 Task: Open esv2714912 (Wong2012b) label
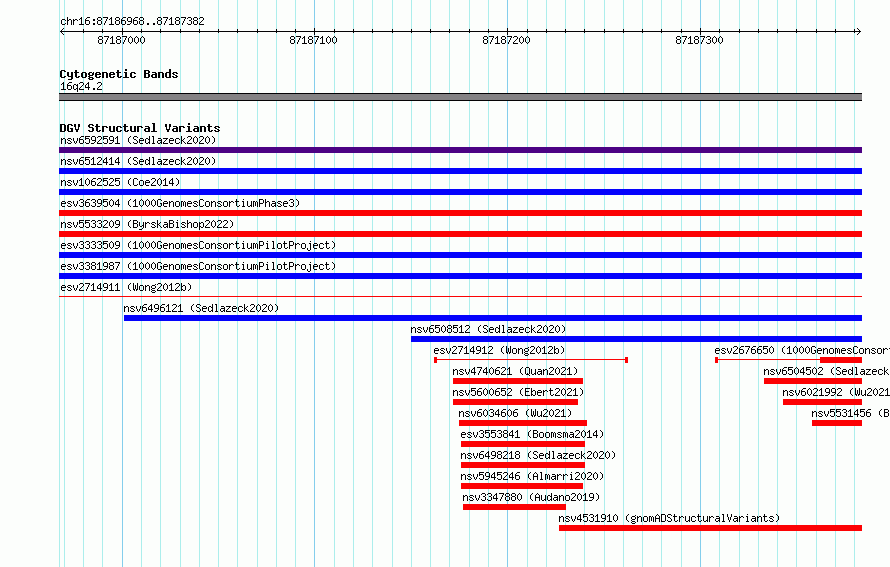pos(499,350)
